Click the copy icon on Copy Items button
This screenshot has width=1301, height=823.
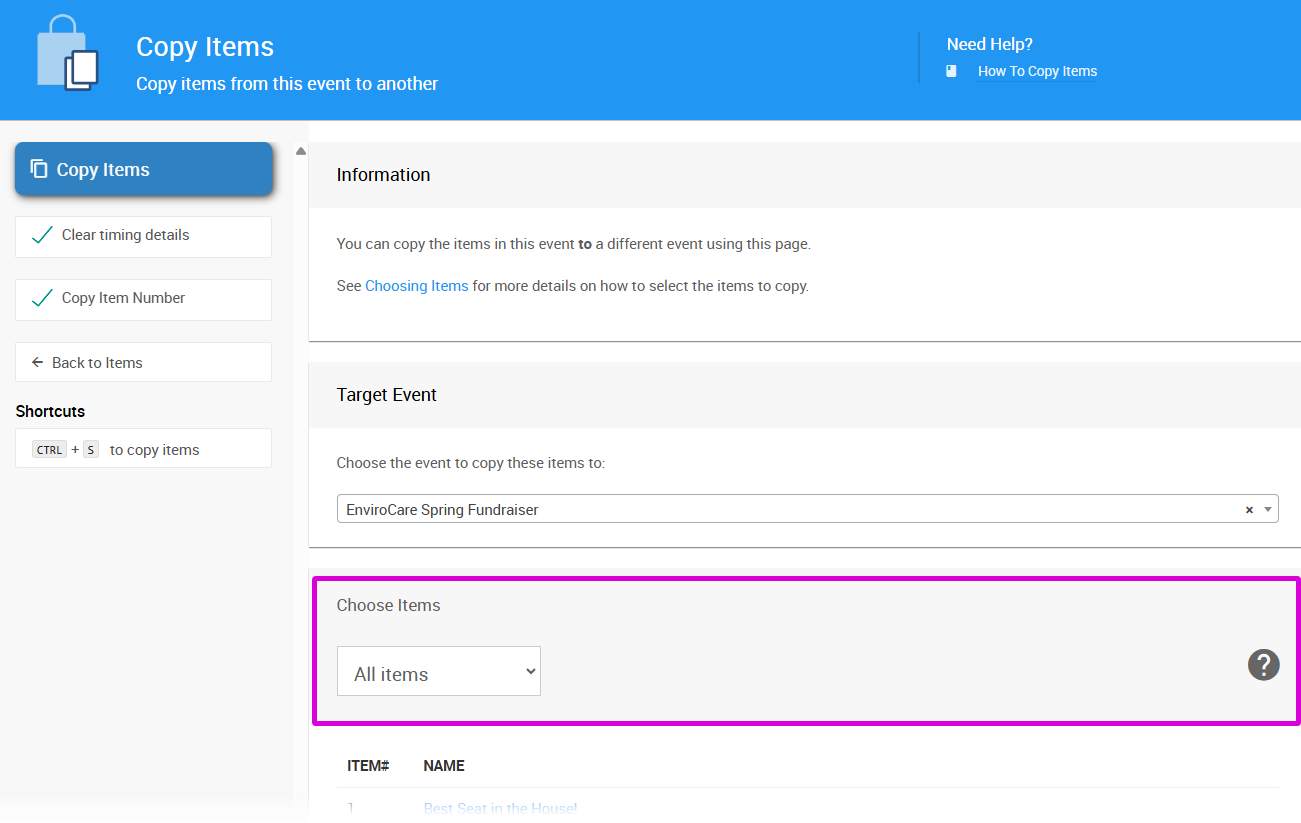tap(39, 169)
